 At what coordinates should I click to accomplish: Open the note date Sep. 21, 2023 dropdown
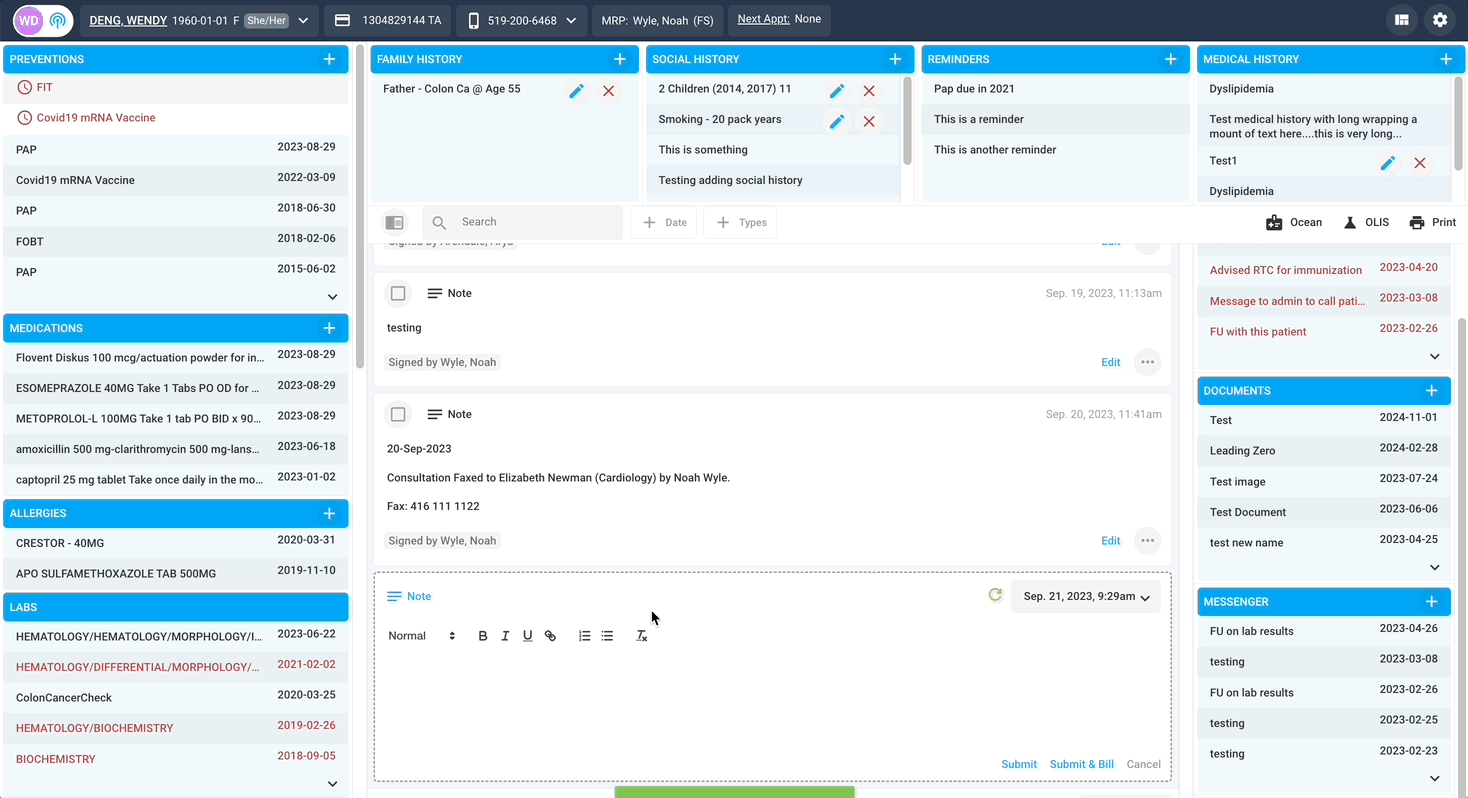click(1086, 596)
